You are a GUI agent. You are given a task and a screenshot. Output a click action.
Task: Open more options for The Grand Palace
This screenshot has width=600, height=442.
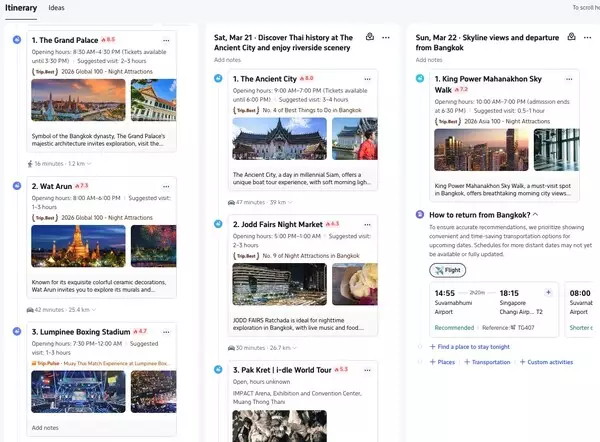166,39
